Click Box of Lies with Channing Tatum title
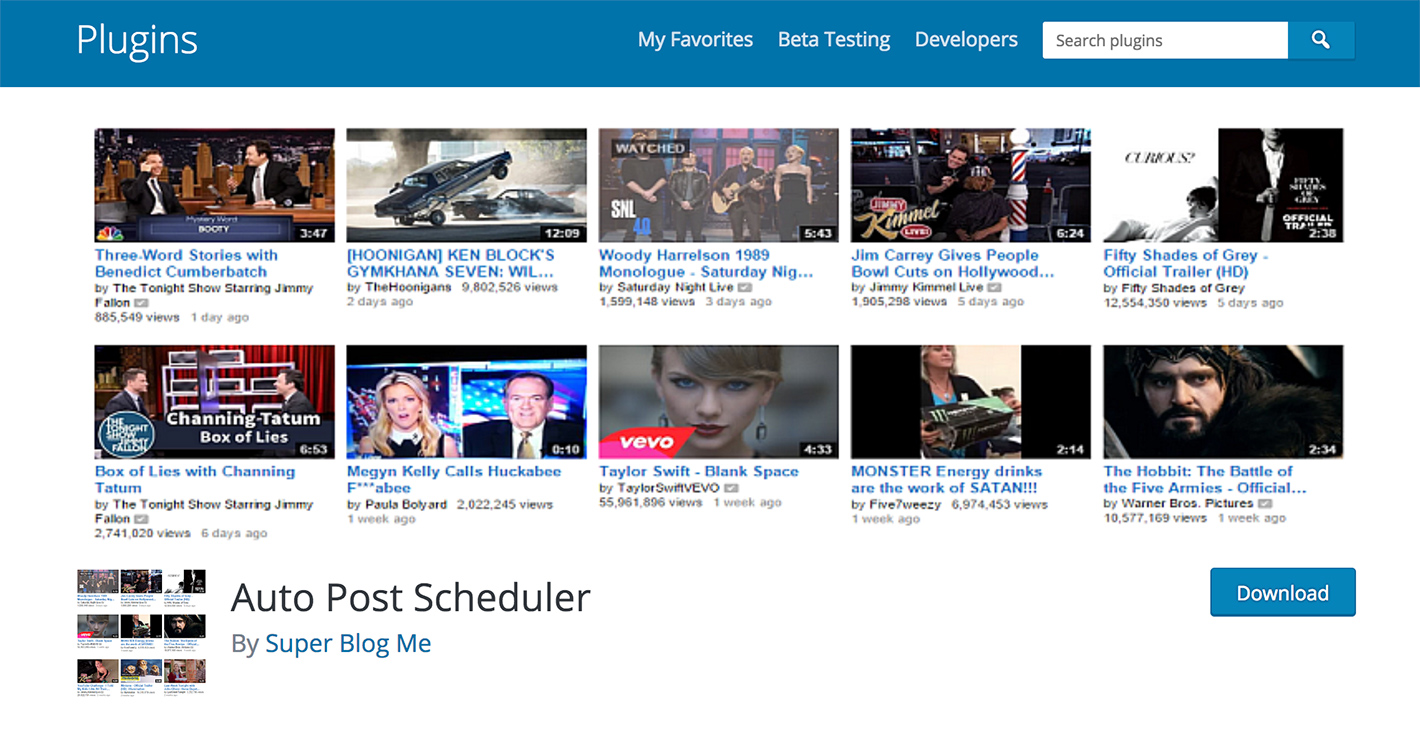Viewport: 1420px width, 731px height. point(195,479)
